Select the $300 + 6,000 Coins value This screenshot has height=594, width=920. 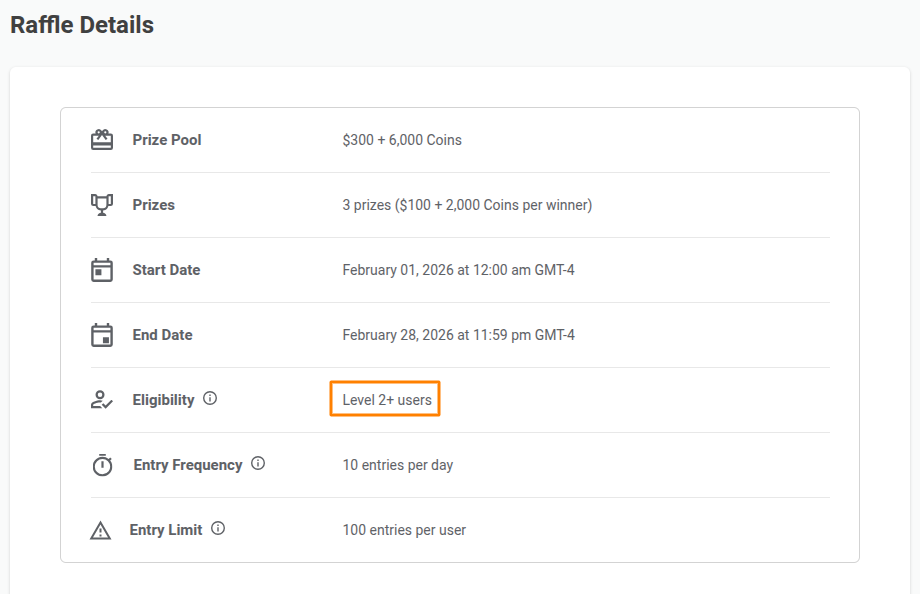pos(402,140)
